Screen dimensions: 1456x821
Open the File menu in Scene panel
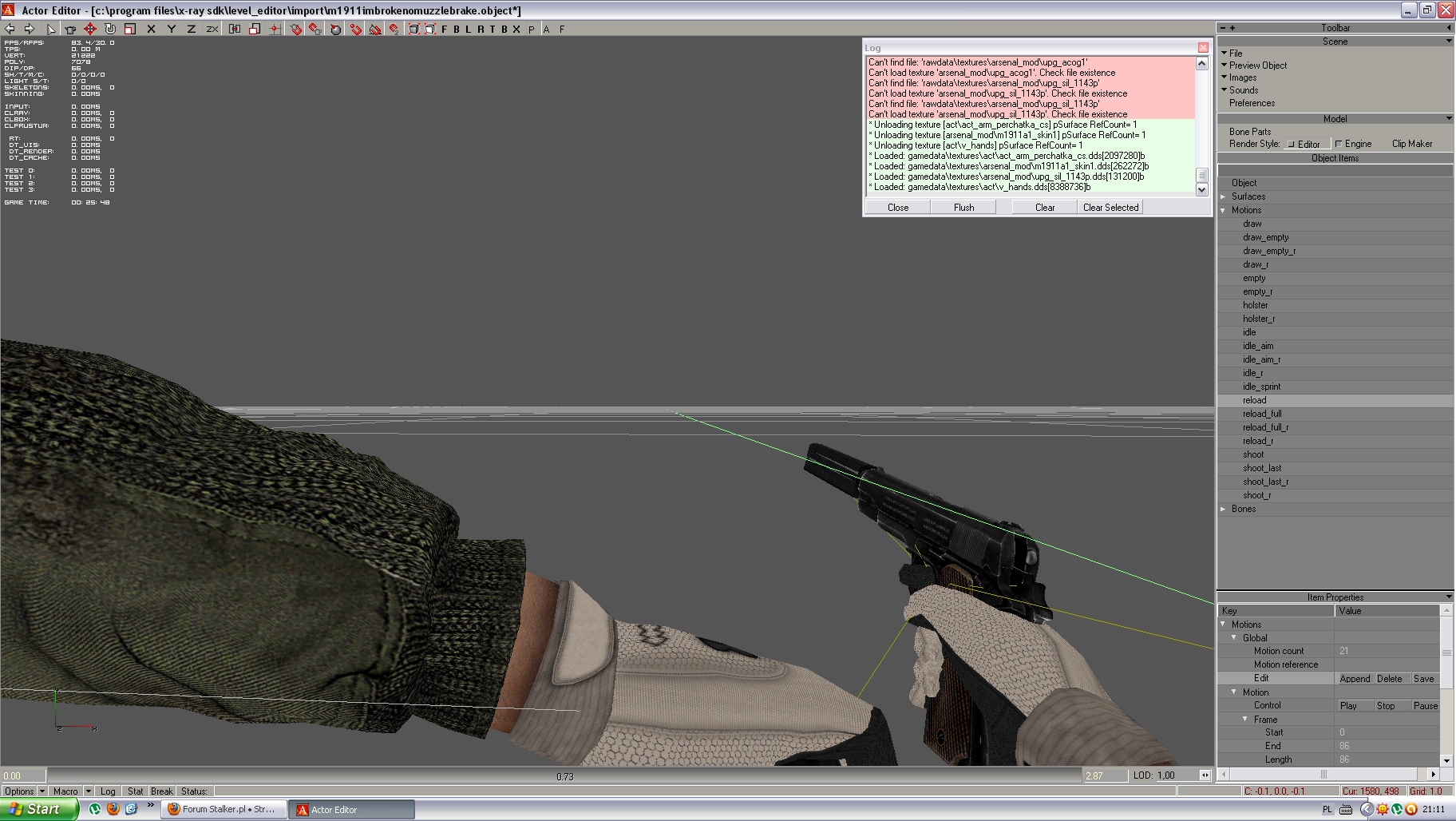tap(1236, 53)
